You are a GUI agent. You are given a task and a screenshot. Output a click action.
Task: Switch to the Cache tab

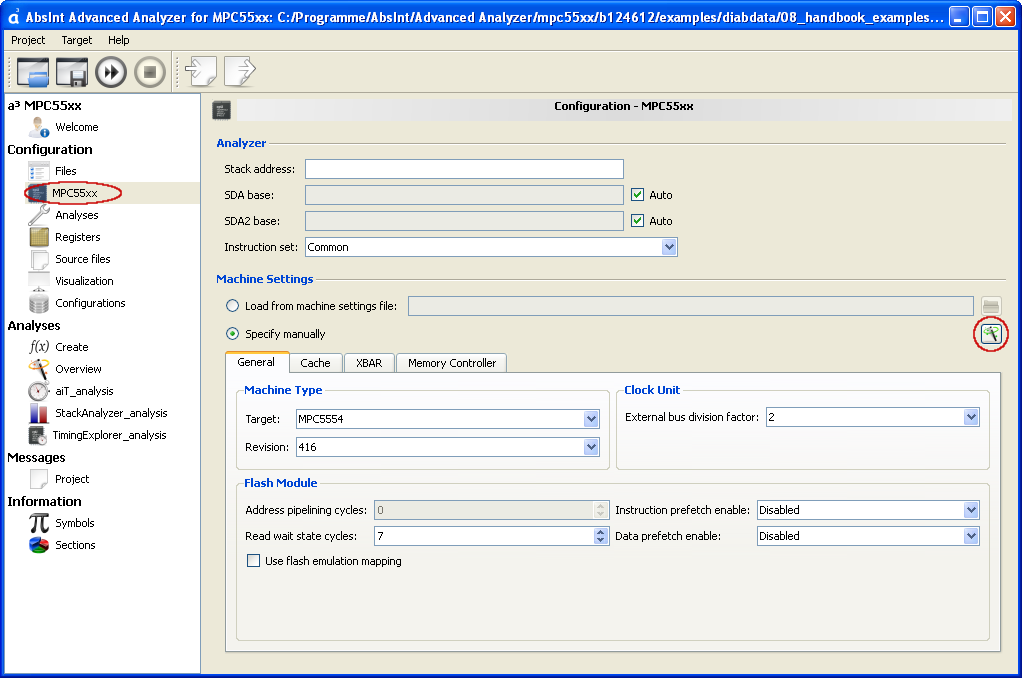(315, 363)
